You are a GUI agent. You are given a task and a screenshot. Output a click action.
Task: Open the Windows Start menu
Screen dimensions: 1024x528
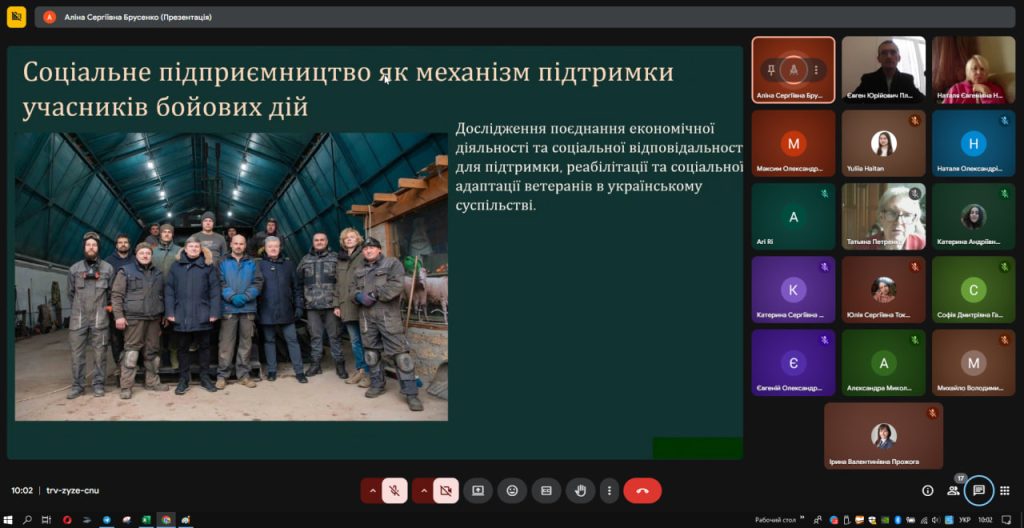pos(9,520)
